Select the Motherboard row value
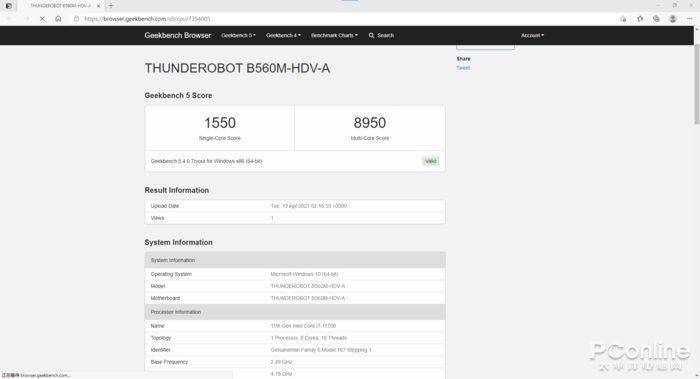700x379 pixels. (x=308, y=298)
